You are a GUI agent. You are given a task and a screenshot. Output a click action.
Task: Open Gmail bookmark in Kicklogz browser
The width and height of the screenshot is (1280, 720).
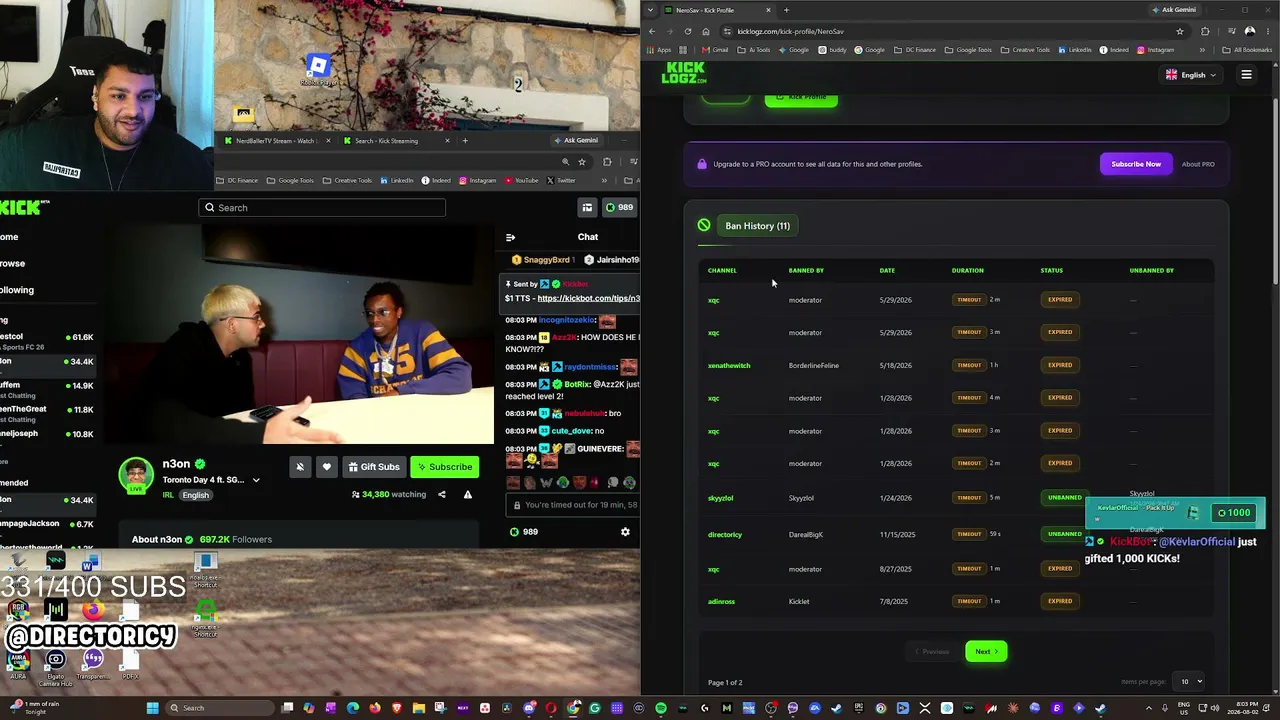coord(715,50)
